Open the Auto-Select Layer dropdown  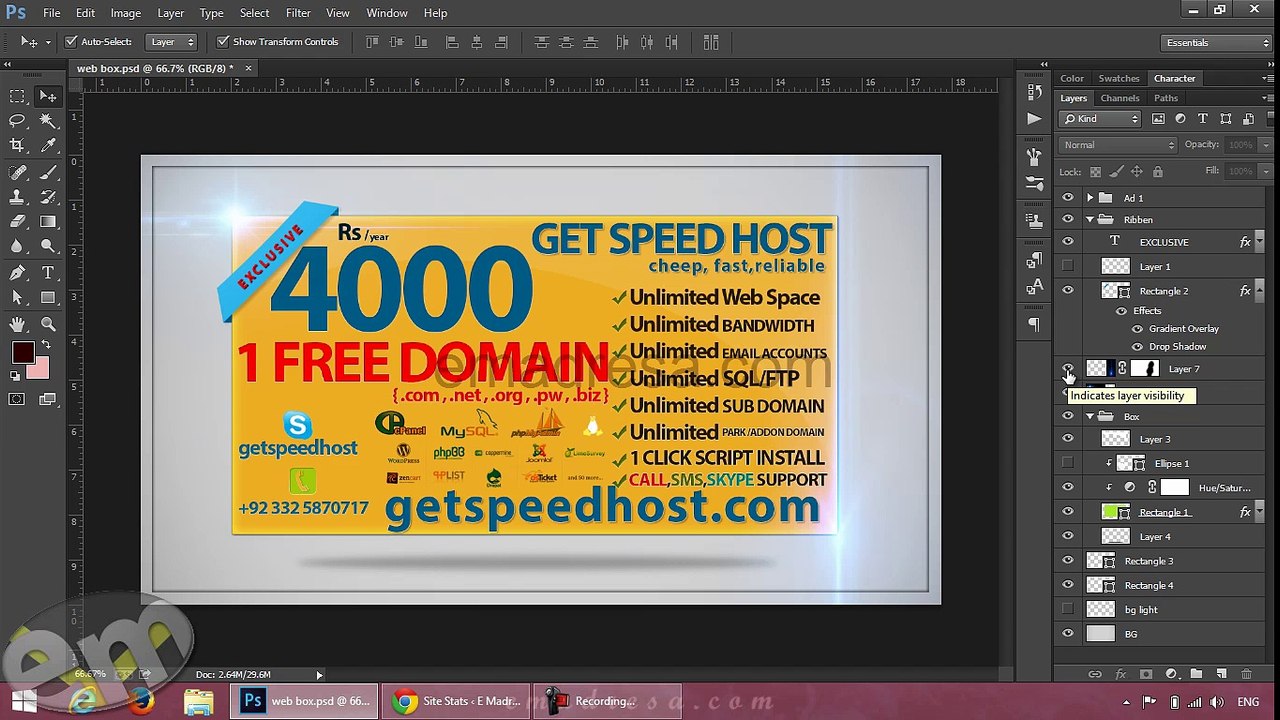coord(172,42)
